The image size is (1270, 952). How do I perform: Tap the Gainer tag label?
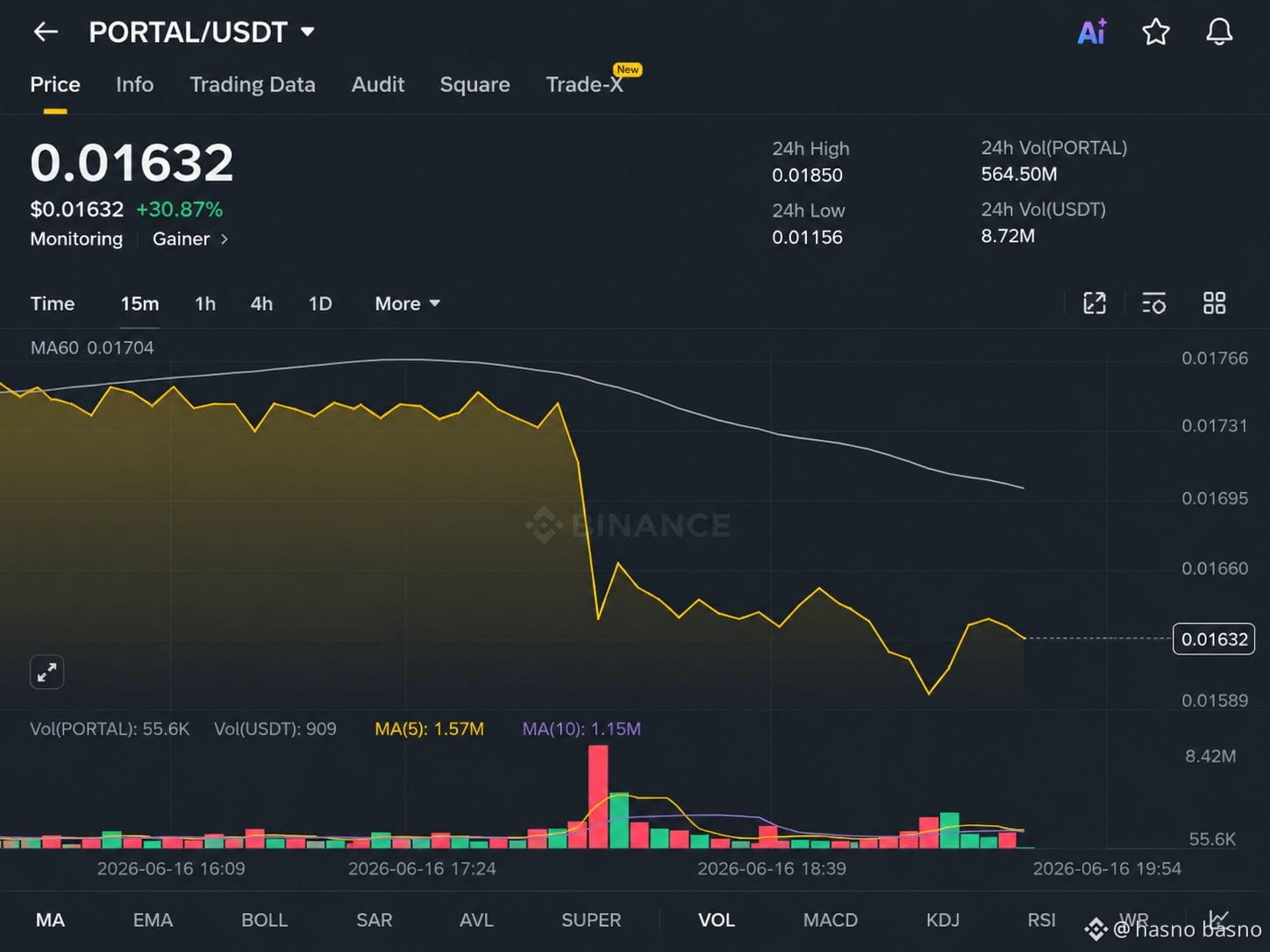tap(181, 238)
